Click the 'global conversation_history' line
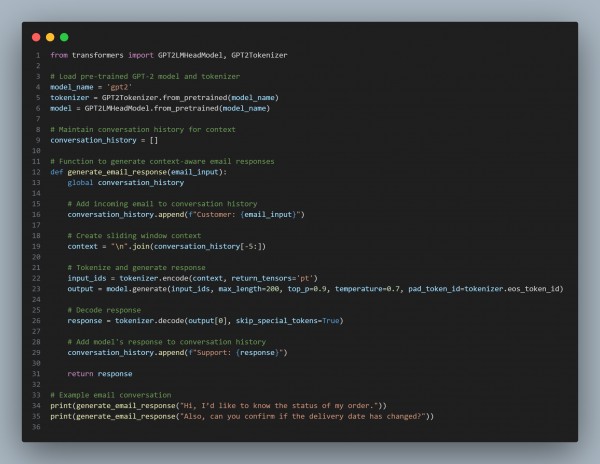The height and width of the screenshot is (464, 600). [x=126, y=182]
